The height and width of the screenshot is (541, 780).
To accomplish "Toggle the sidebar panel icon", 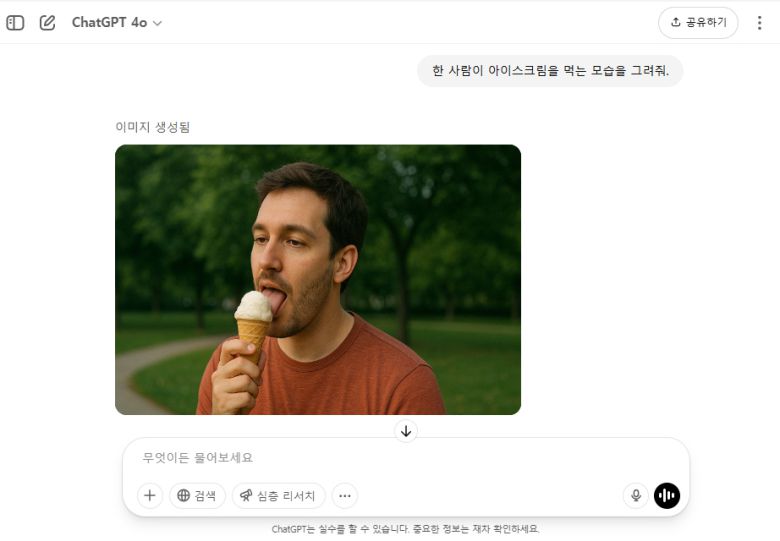I will tap(15, 22).
